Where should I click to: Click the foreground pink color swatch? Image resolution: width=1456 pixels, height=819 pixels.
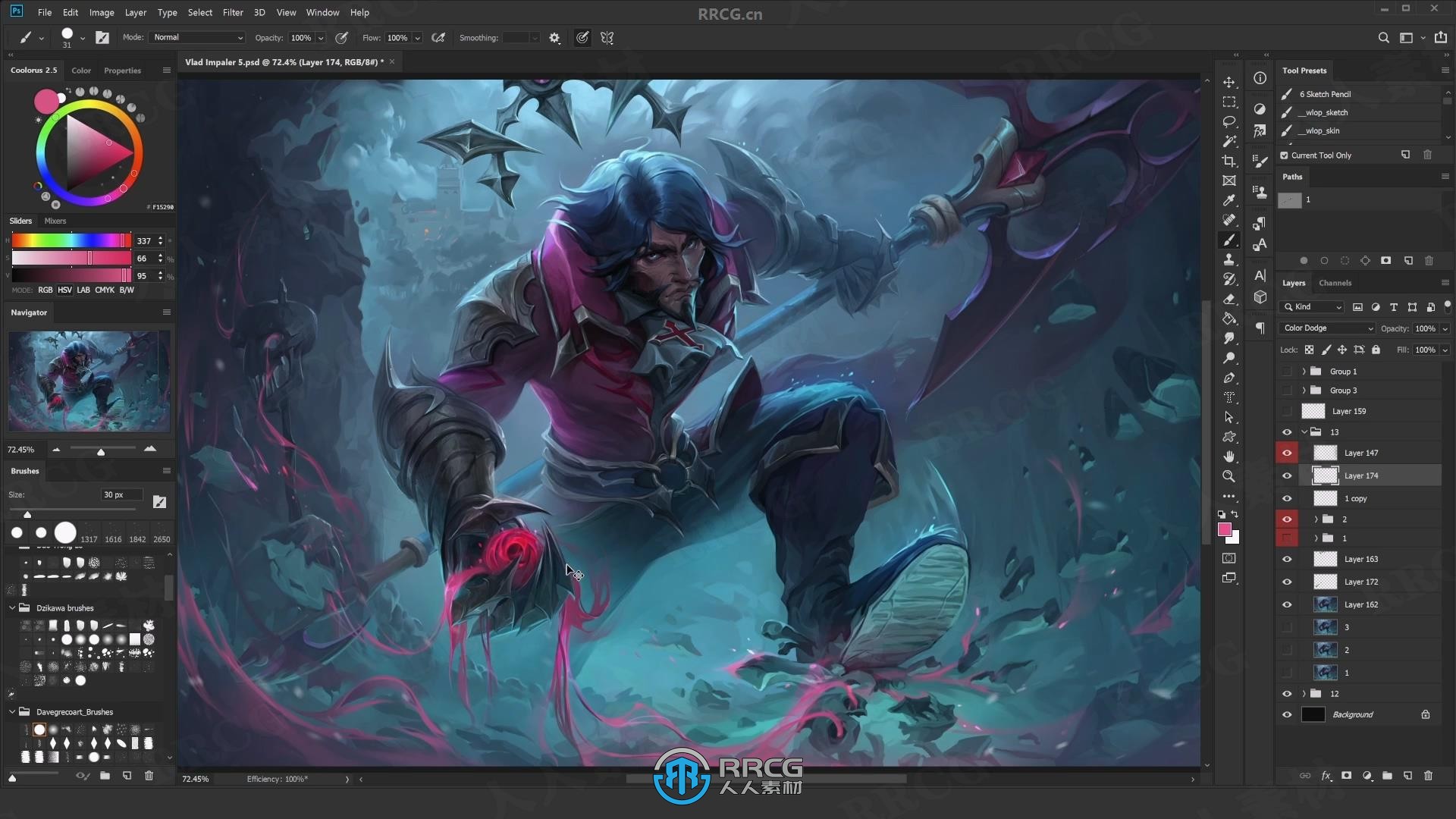1225,529
